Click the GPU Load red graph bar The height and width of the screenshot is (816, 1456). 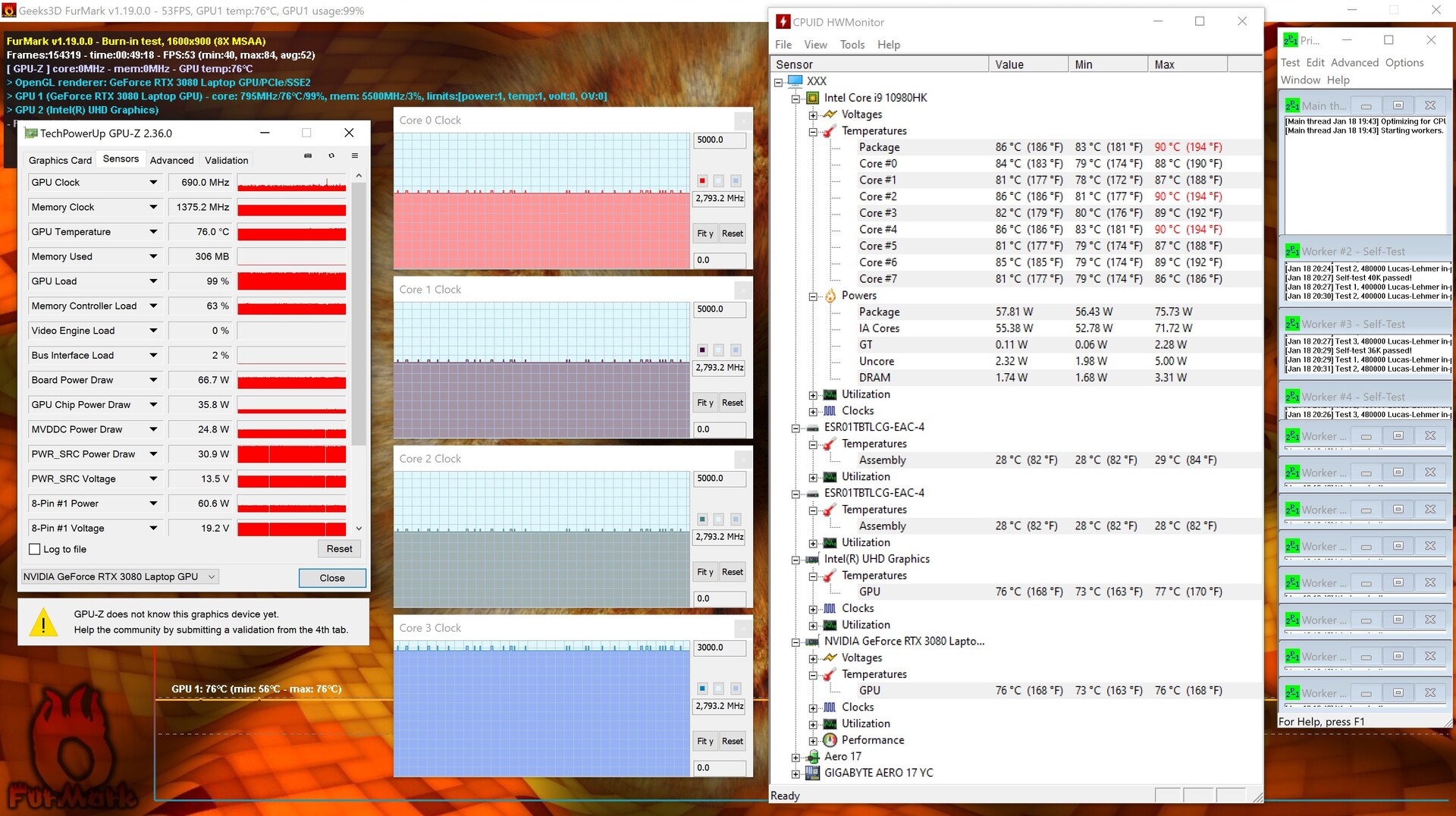[x=291, y=281]
